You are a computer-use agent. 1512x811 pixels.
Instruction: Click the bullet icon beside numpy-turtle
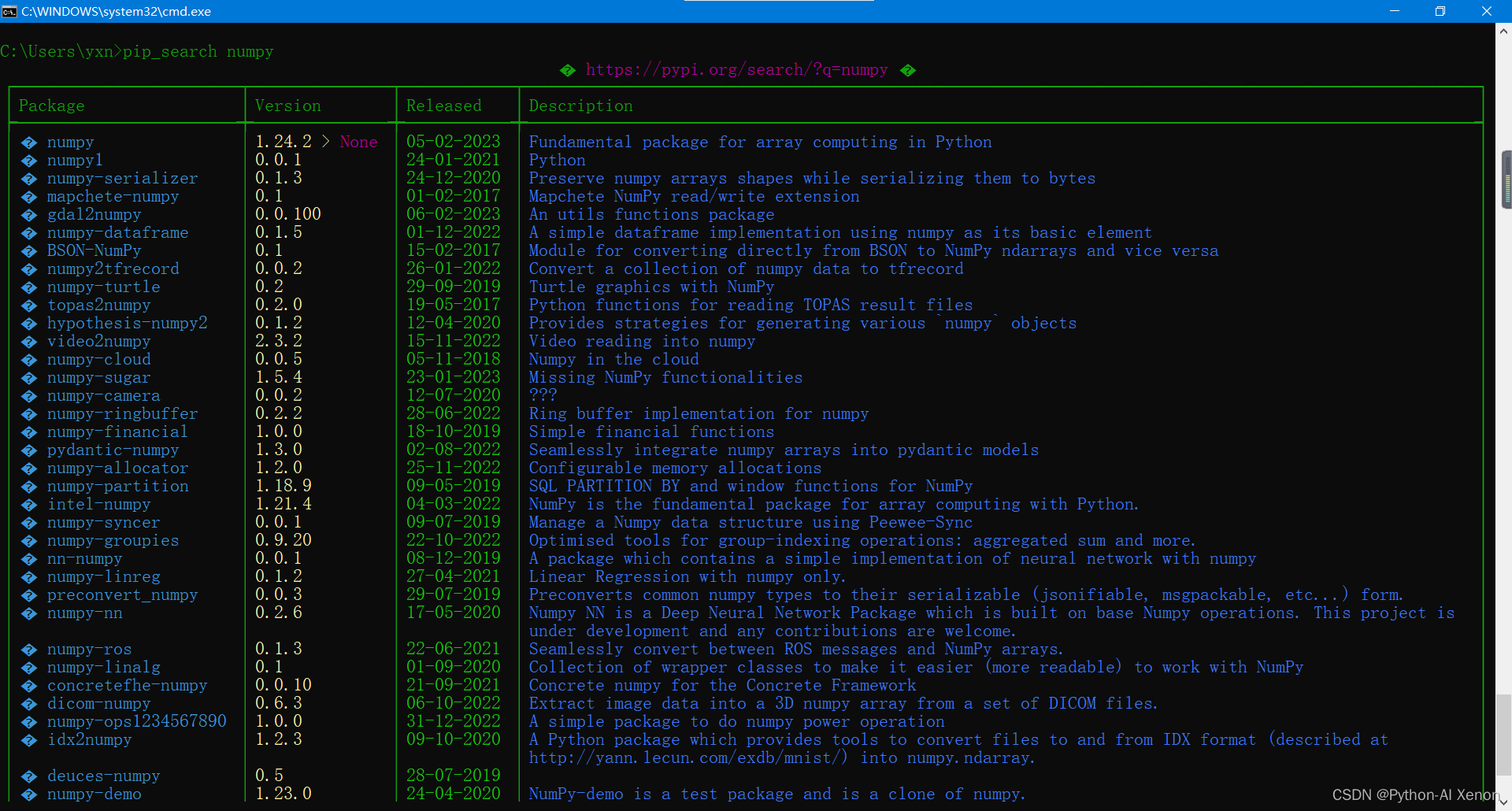pos(29,287)
